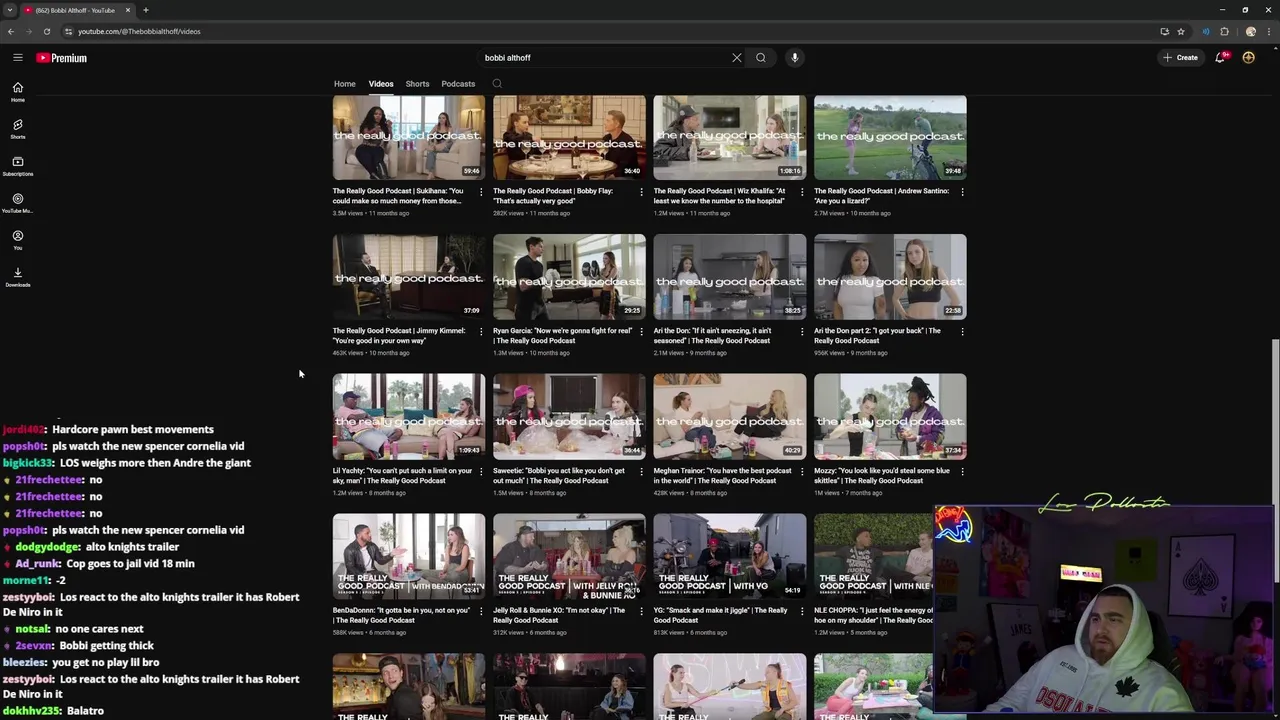Screen dimensions: 1280x720
Task: Open Shorts in the left sidebar
Action: click(17, 129)
